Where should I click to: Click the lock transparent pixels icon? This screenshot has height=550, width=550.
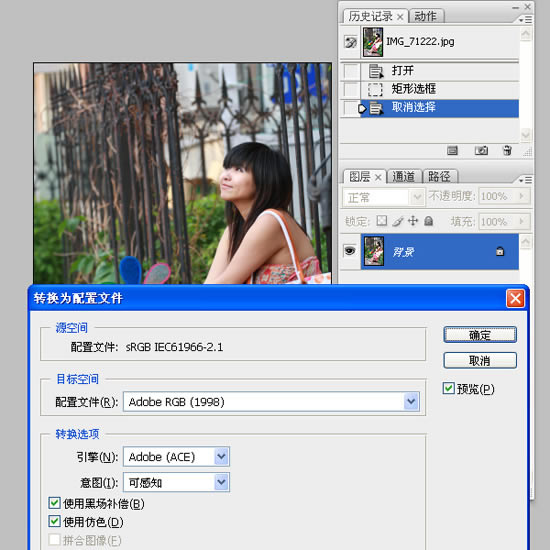[381, 221]
